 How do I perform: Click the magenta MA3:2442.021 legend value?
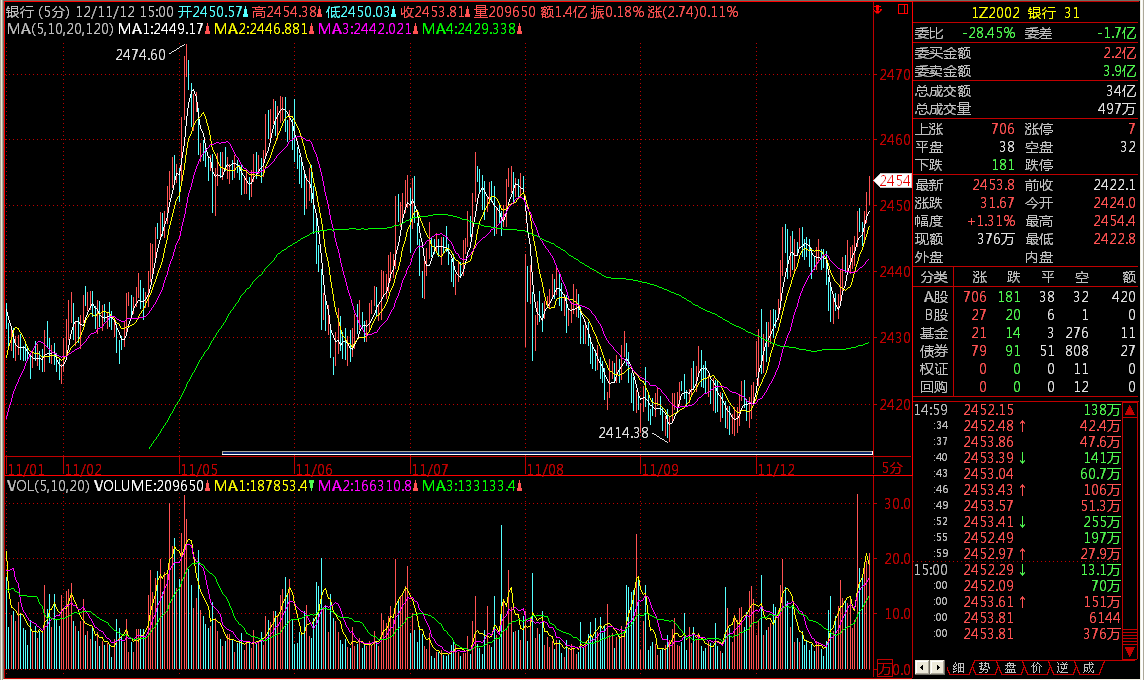point(365,29)
